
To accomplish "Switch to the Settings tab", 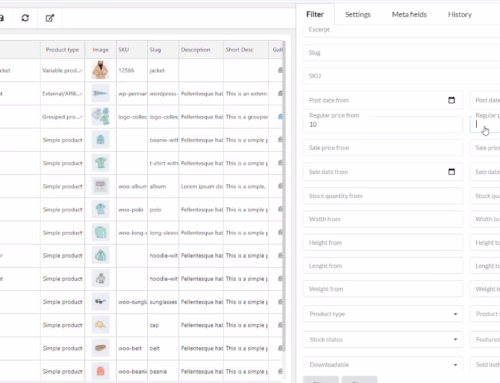I will 358,14.
